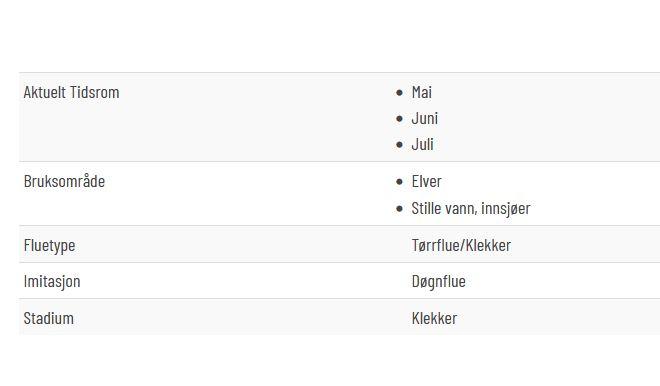Click the Fluetype row label

pos(49,245)
